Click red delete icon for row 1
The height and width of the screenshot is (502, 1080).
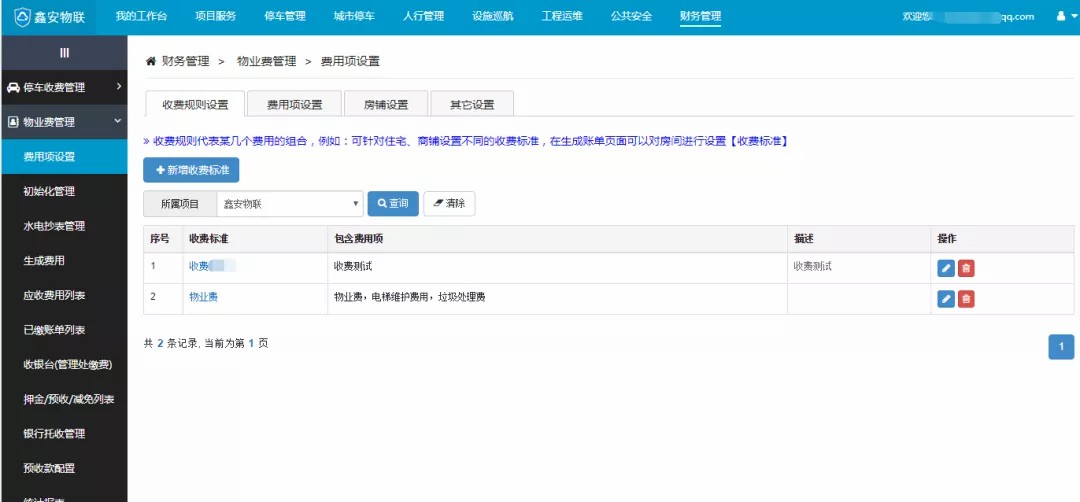coord(966,268)
